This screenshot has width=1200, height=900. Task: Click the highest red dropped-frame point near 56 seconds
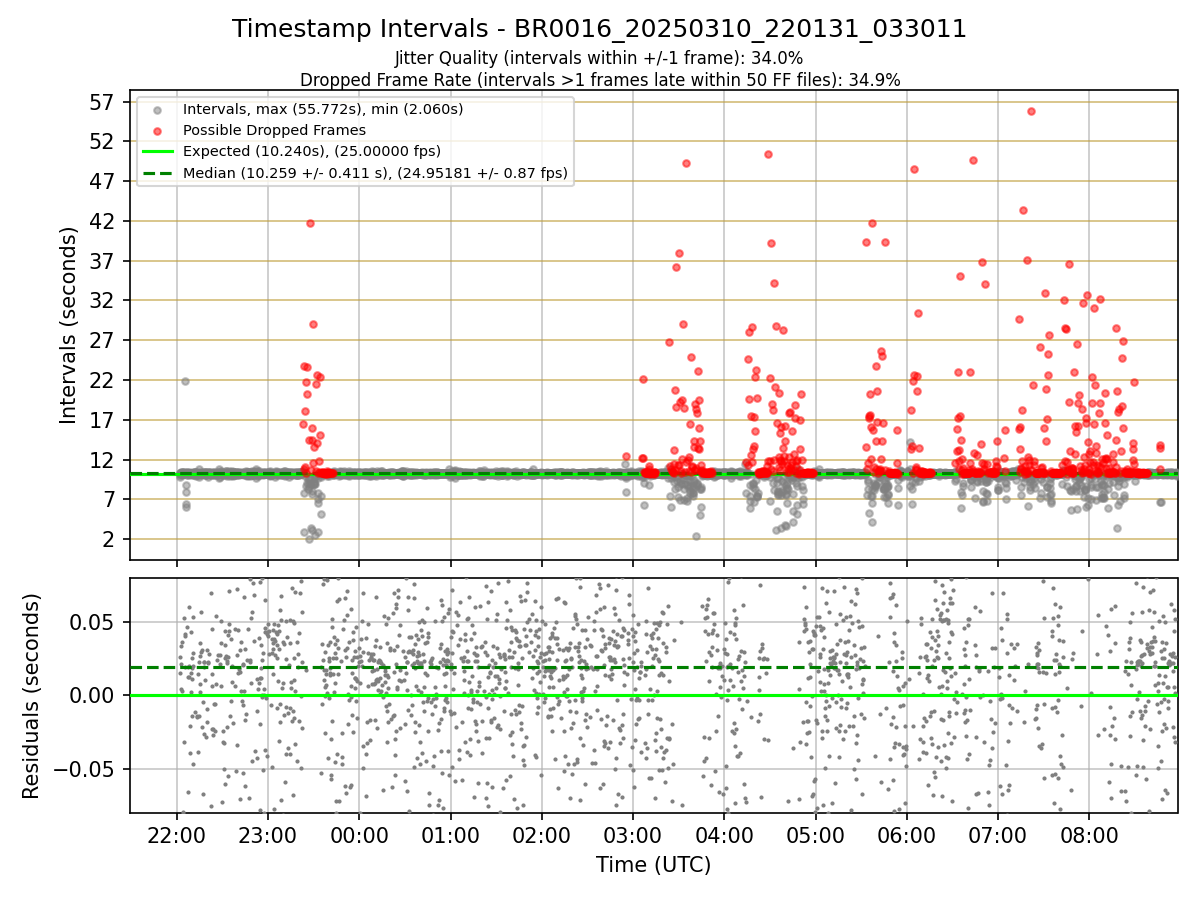point(1031,111)
